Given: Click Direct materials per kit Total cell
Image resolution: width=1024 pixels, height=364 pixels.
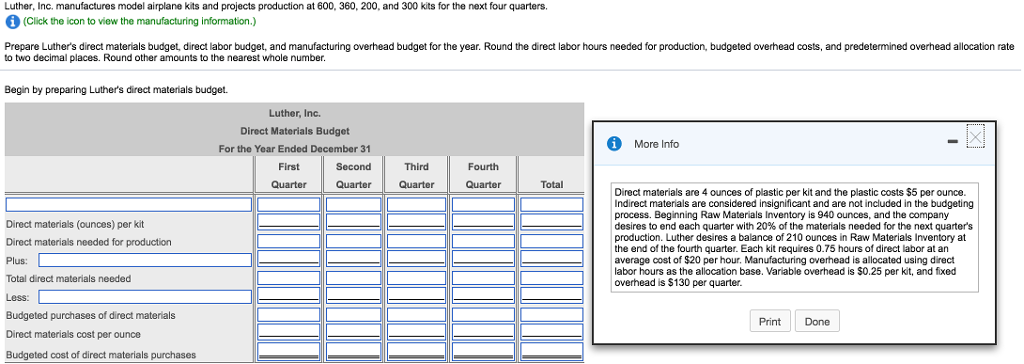Looking at the screenshot, I should [552, 222].
